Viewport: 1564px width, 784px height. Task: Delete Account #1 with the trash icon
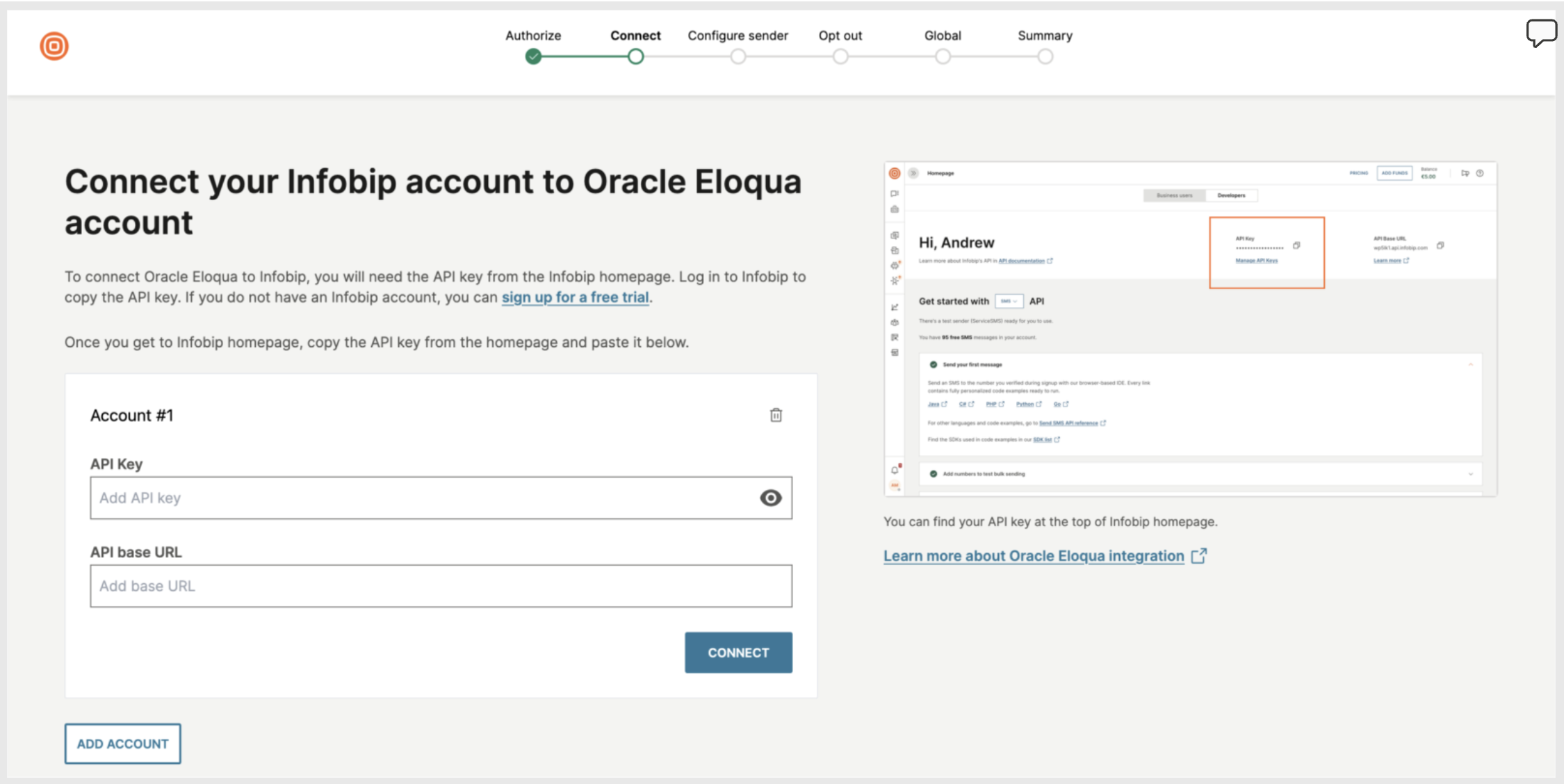(776, 415)
